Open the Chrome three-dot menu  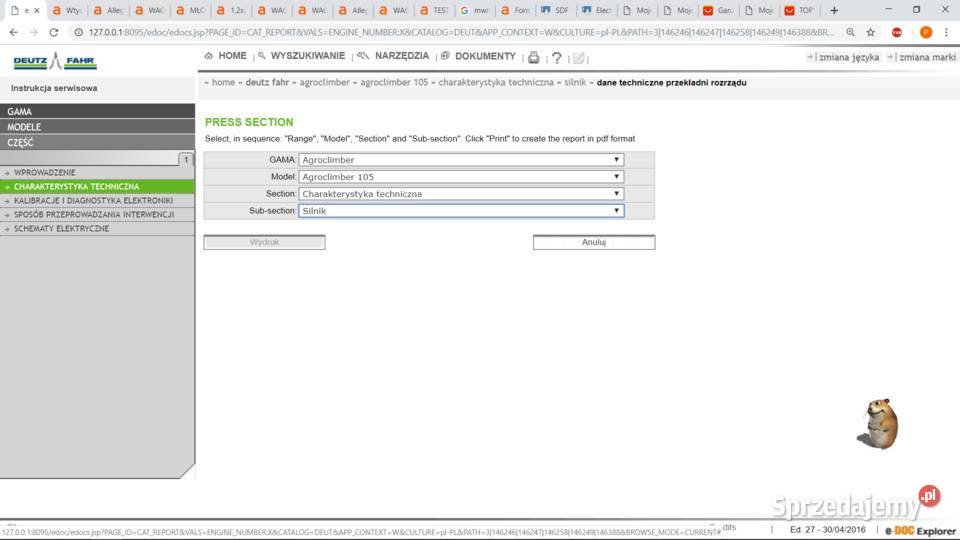pyautogui.click(x=947, y=32)
